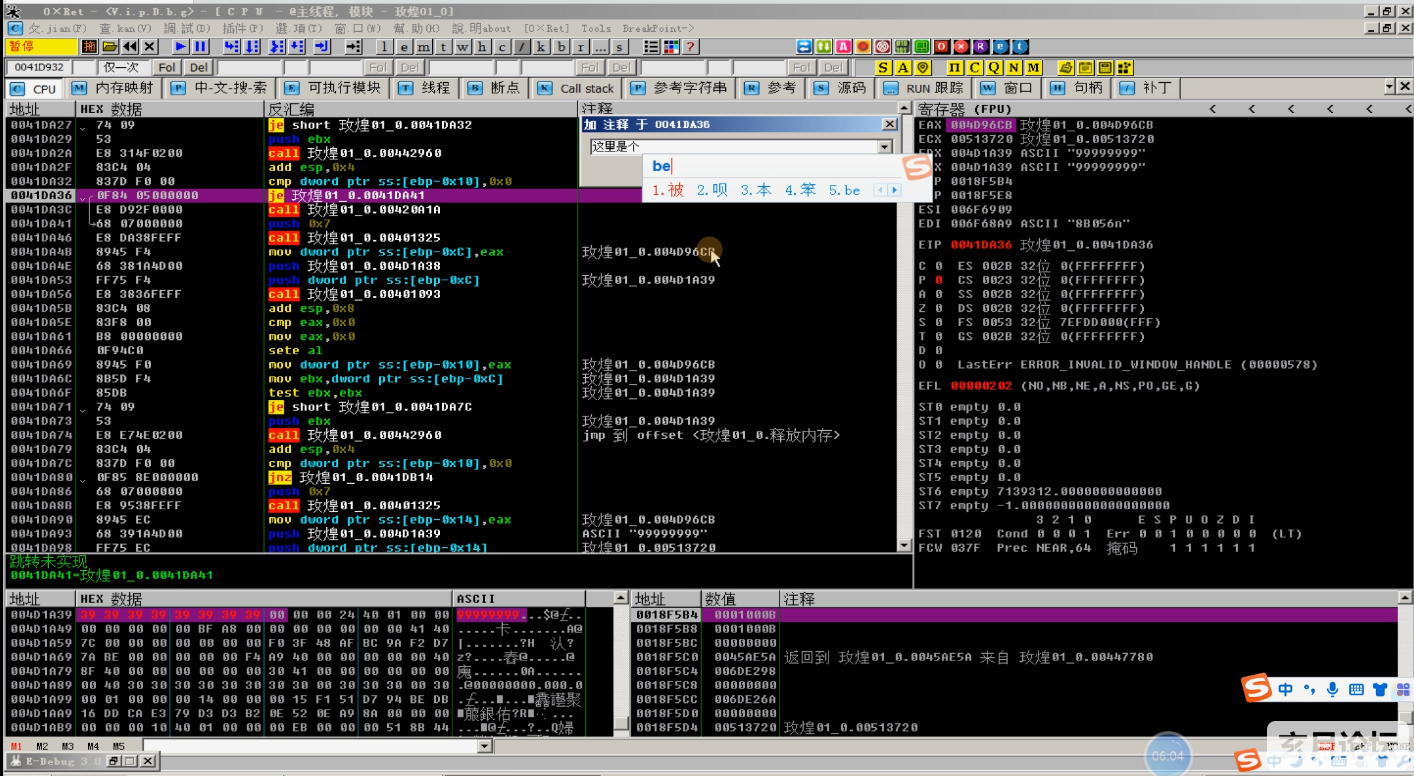Click first left arrow in registers pane header
The width and height of the screenshot is (1414, 776).
pos(1211,108)
